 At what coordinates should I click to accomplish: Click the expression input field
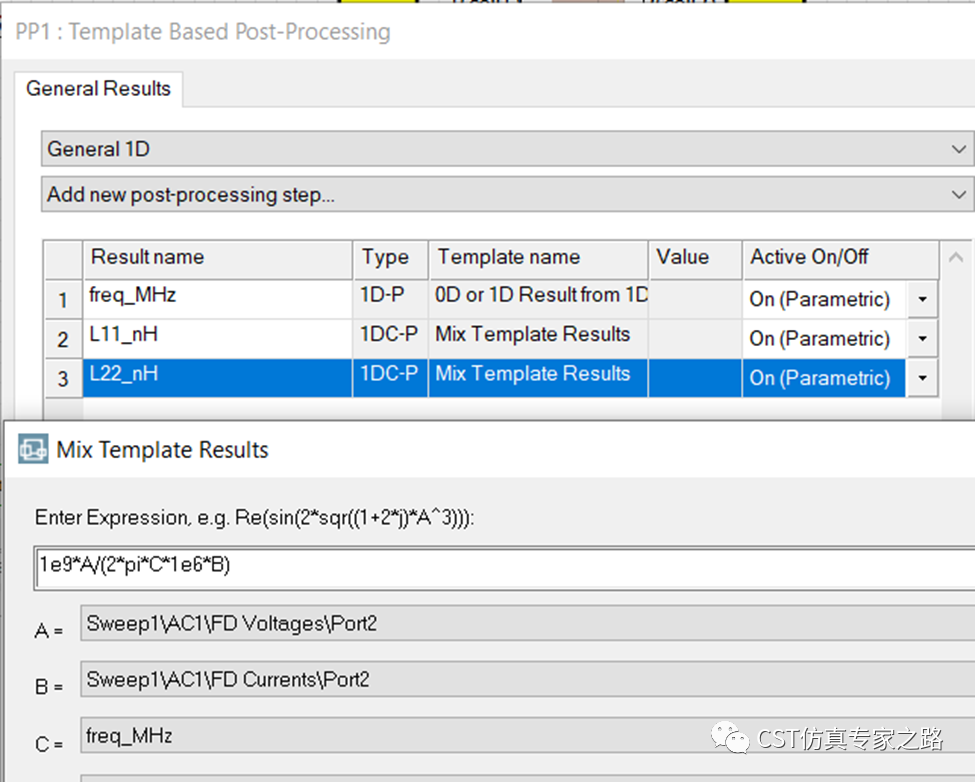click(504, 568)
